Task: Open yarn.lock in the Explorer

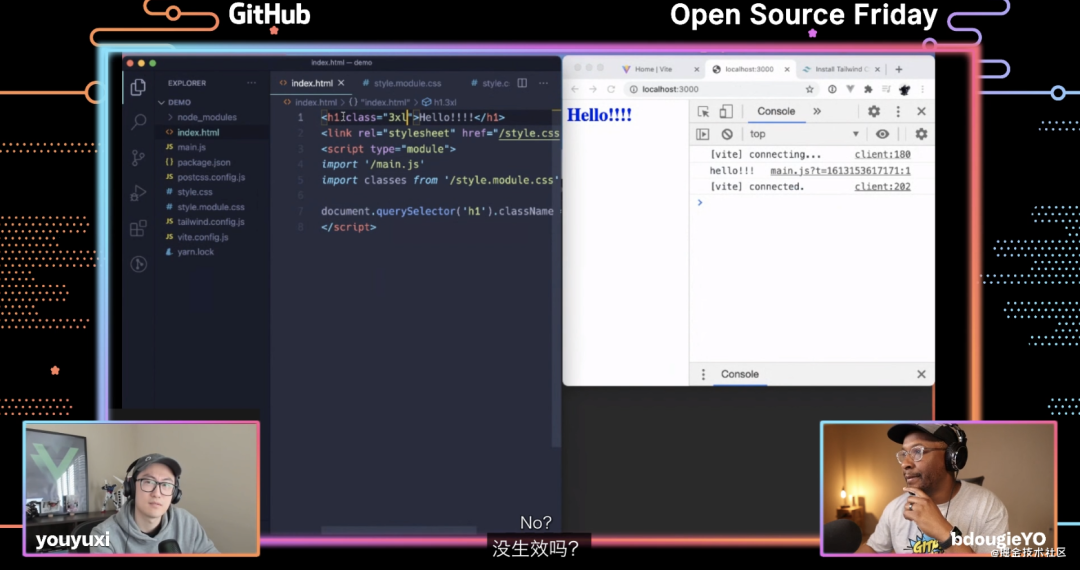Action: pos(196,252)
